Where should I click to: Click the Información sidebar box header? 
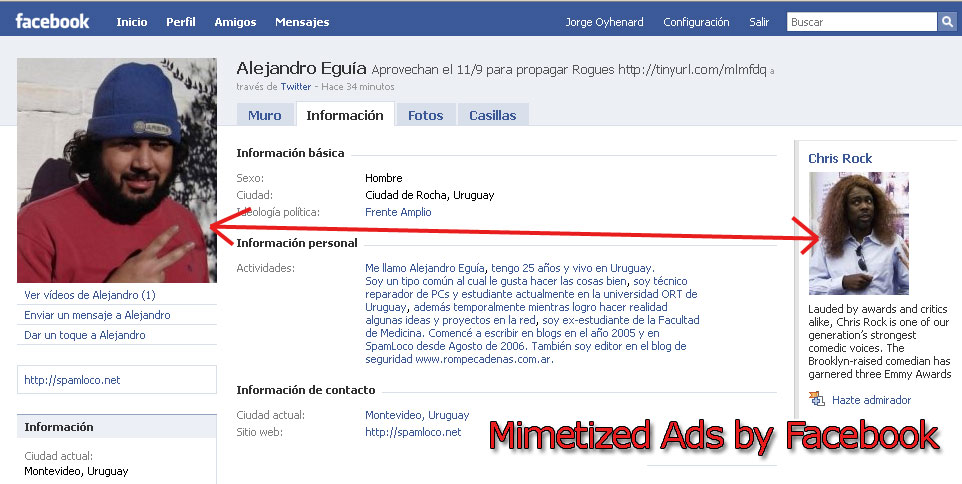point(117,427)
